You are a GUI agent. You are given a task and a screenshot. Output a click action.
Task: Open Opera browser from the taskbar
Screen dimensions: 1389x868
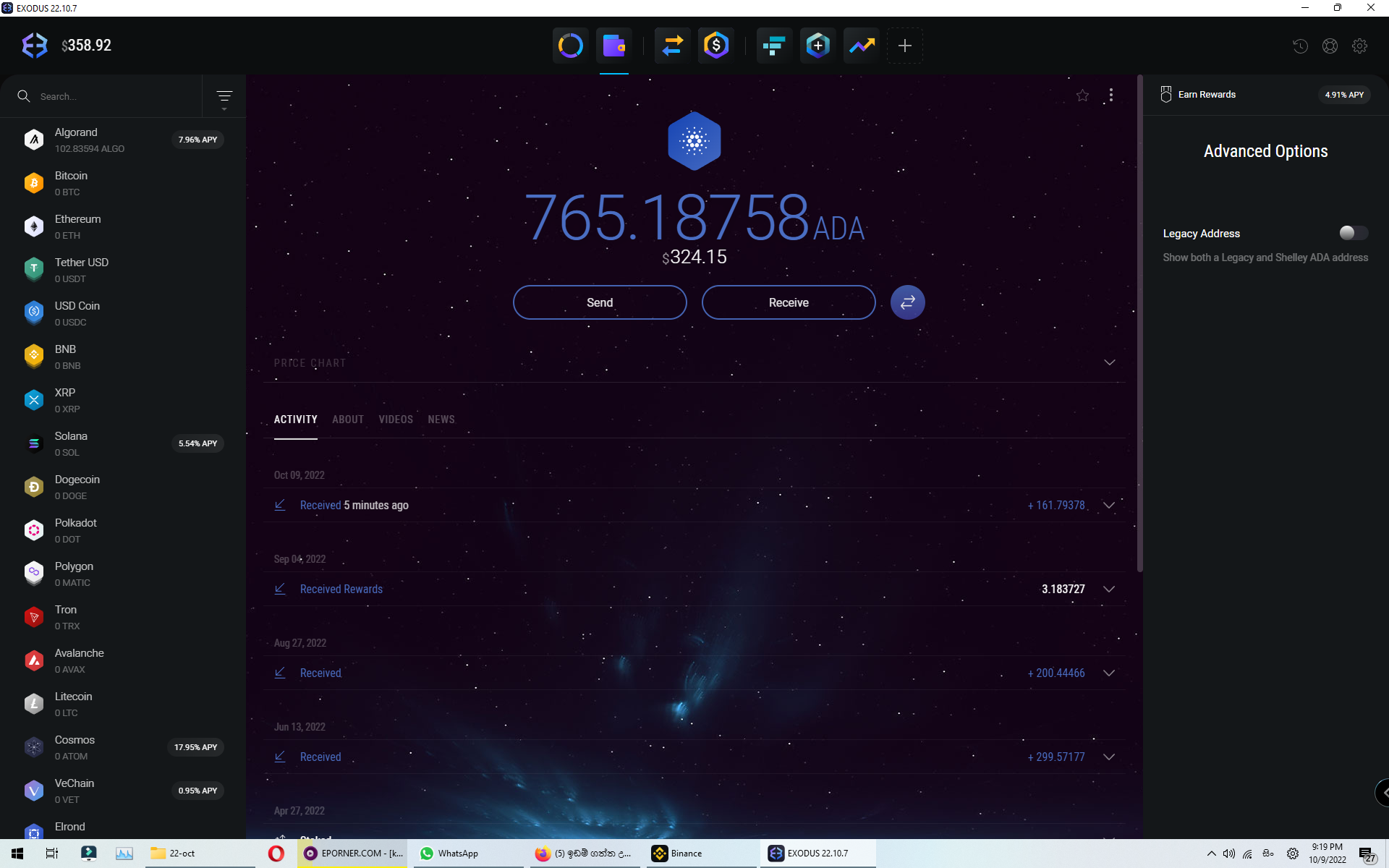[276, 854]
